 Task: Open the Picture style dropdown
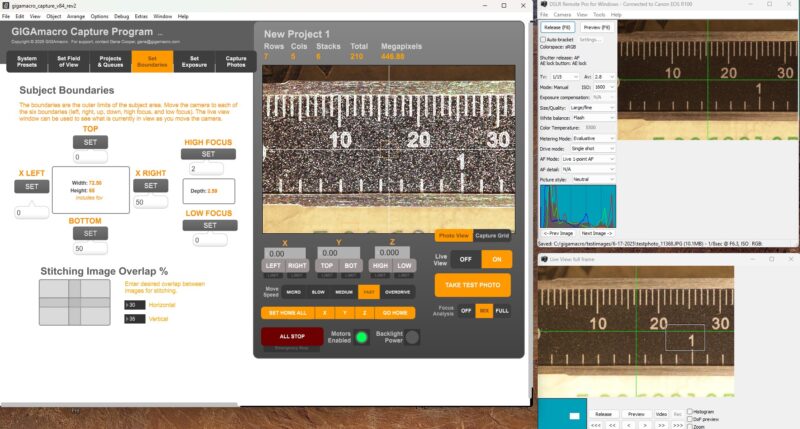593,180
